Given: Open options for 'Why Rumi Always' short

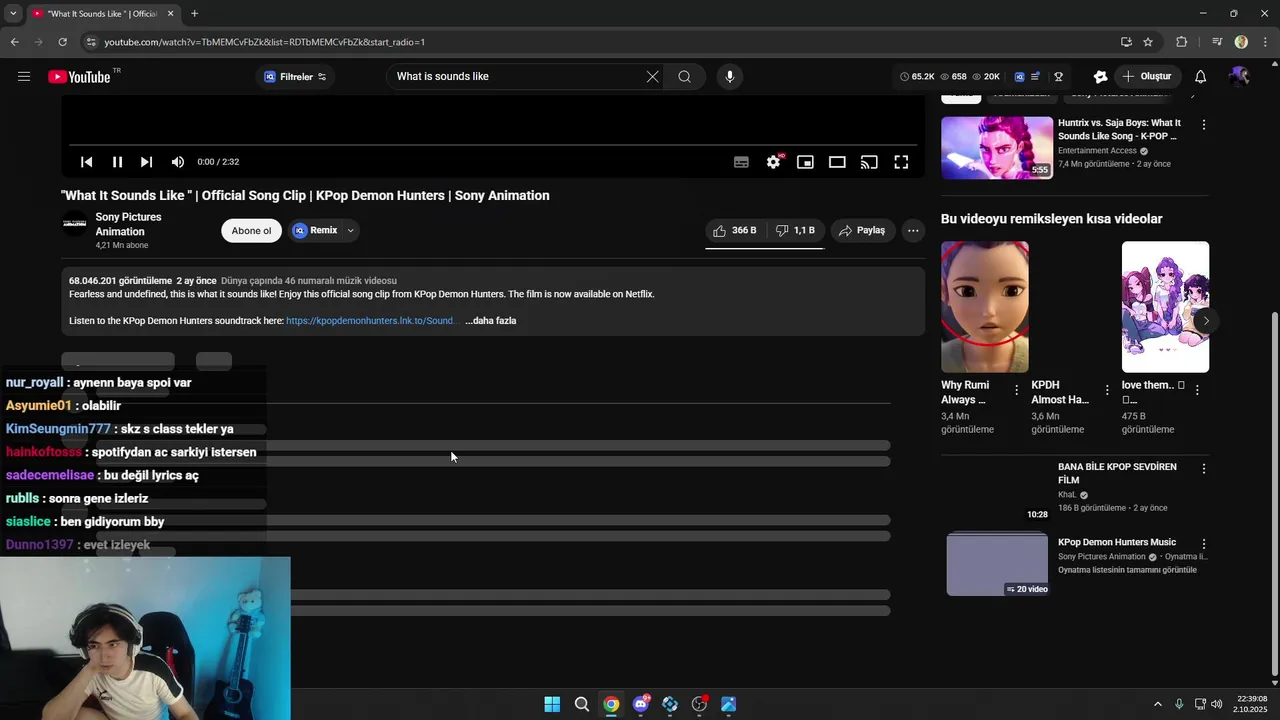Looking at the screenshot, I should coord(1017,390).
